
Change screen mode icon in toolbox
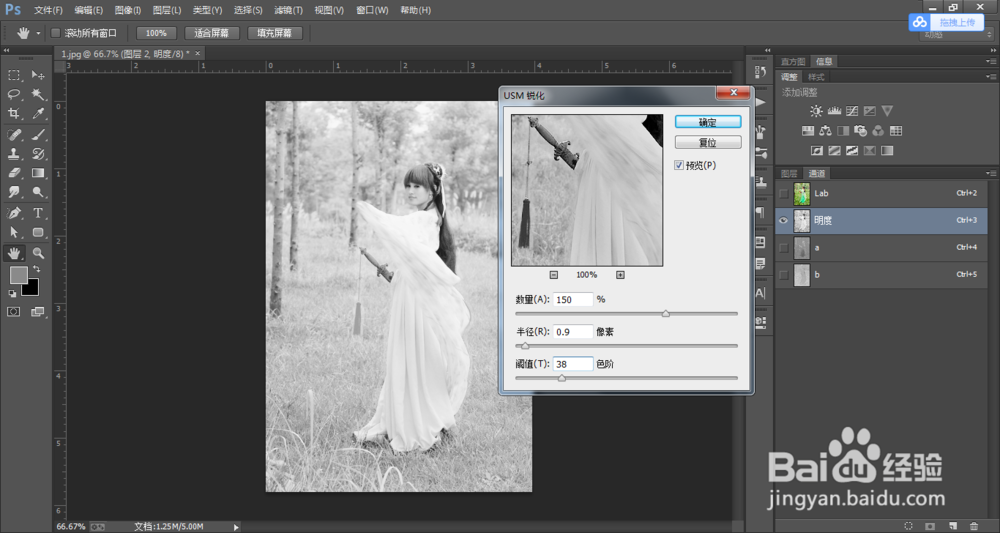(x=38, y=312)
